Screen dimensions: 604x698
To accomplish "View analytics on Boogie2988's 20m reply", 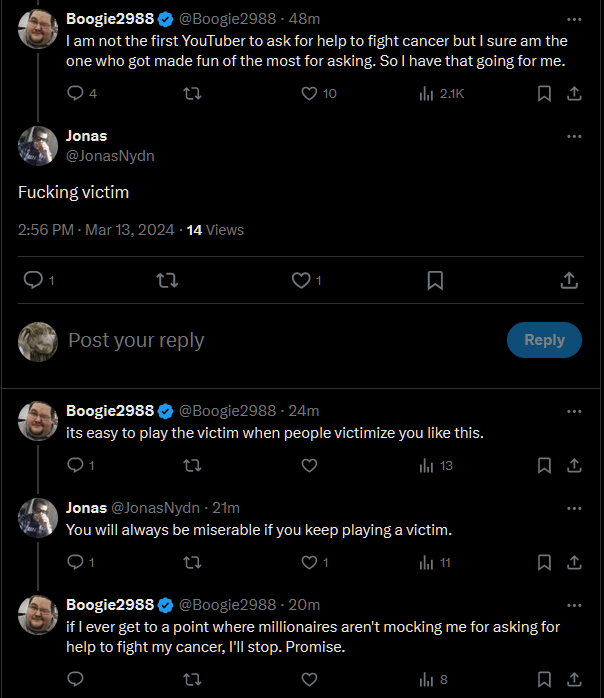I will pyautogui.click(x=427, y=679).
